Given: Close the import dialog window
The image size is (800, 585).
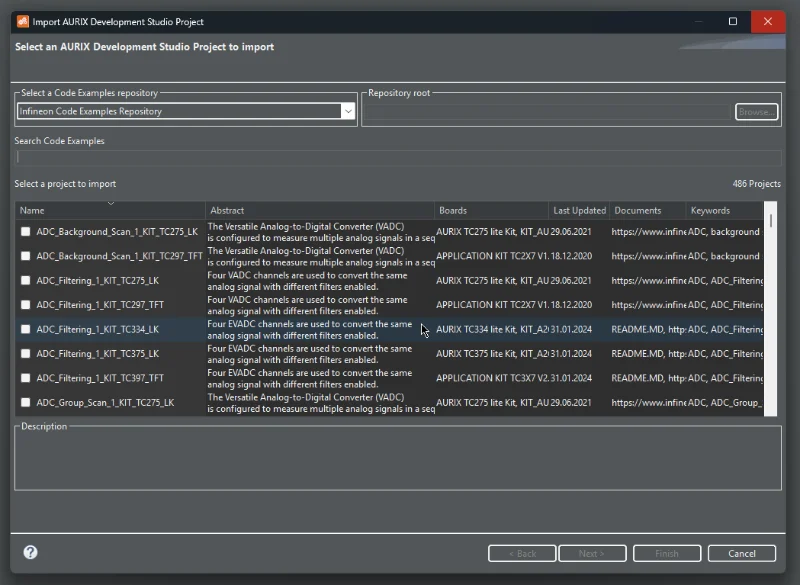Looking at the screenshot, I should (768, 21).
